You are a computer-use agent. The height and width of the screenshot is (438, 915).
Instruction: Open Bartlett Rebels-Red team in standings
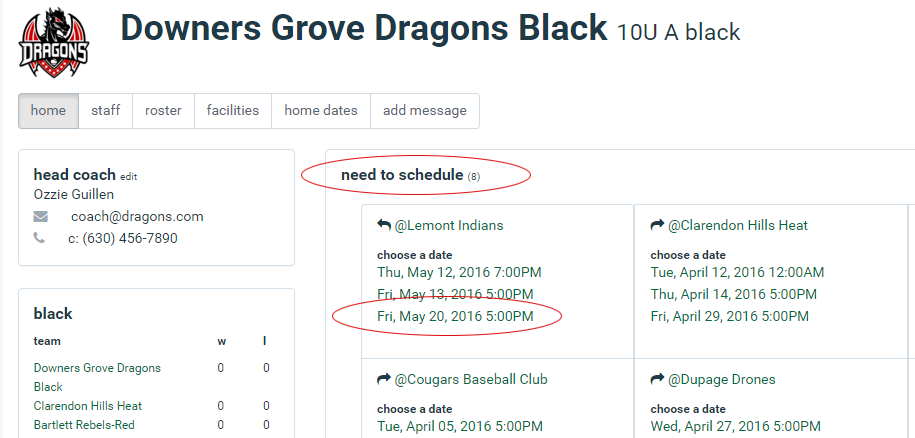(84, 425)
